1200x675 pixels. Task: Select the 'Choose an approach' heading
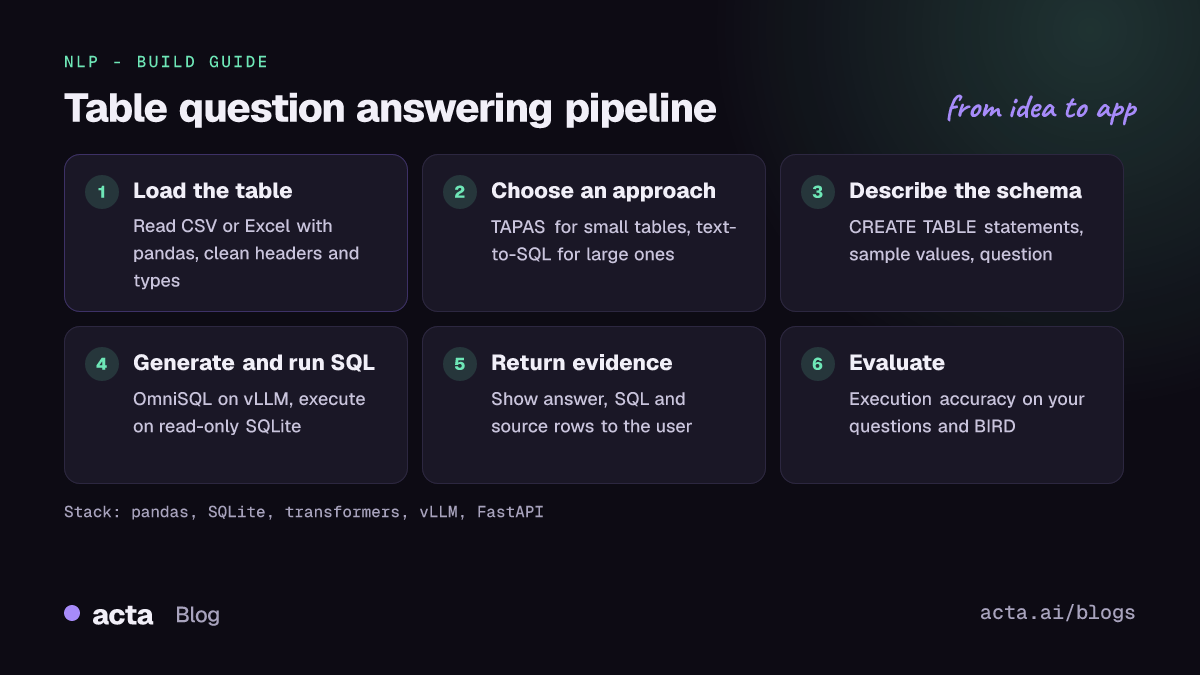[603, 191]
